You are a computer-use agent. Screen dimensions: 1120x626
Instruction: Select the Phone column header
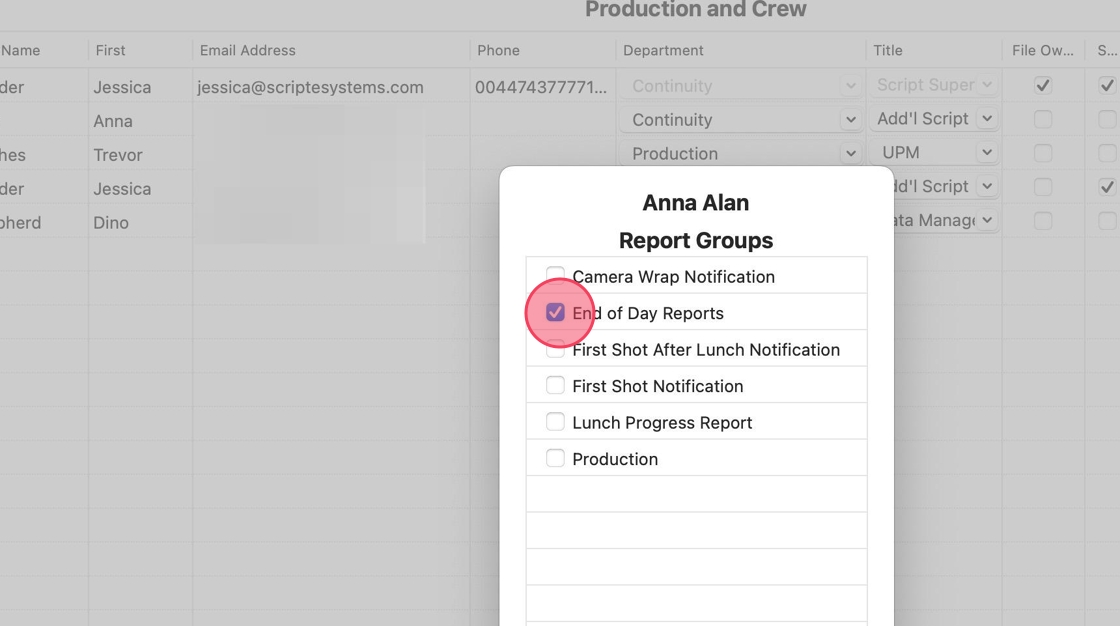(x=498, y=50)
